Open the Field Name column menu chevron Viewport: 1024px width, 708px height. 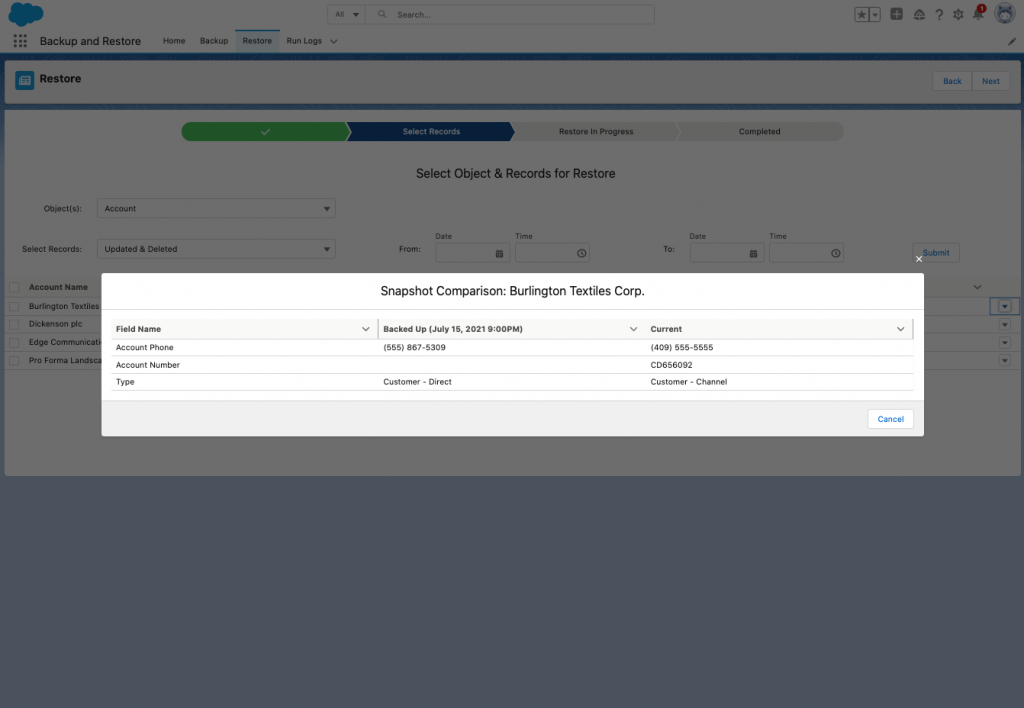pyautogui.click(x=366, y=329)
